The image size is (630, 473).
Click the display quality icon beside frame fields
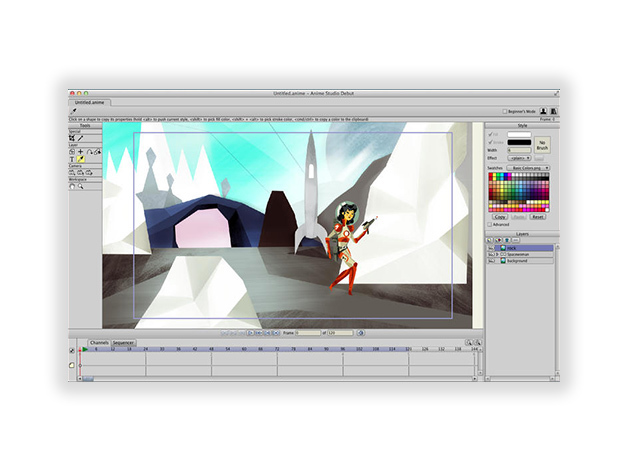360,333
